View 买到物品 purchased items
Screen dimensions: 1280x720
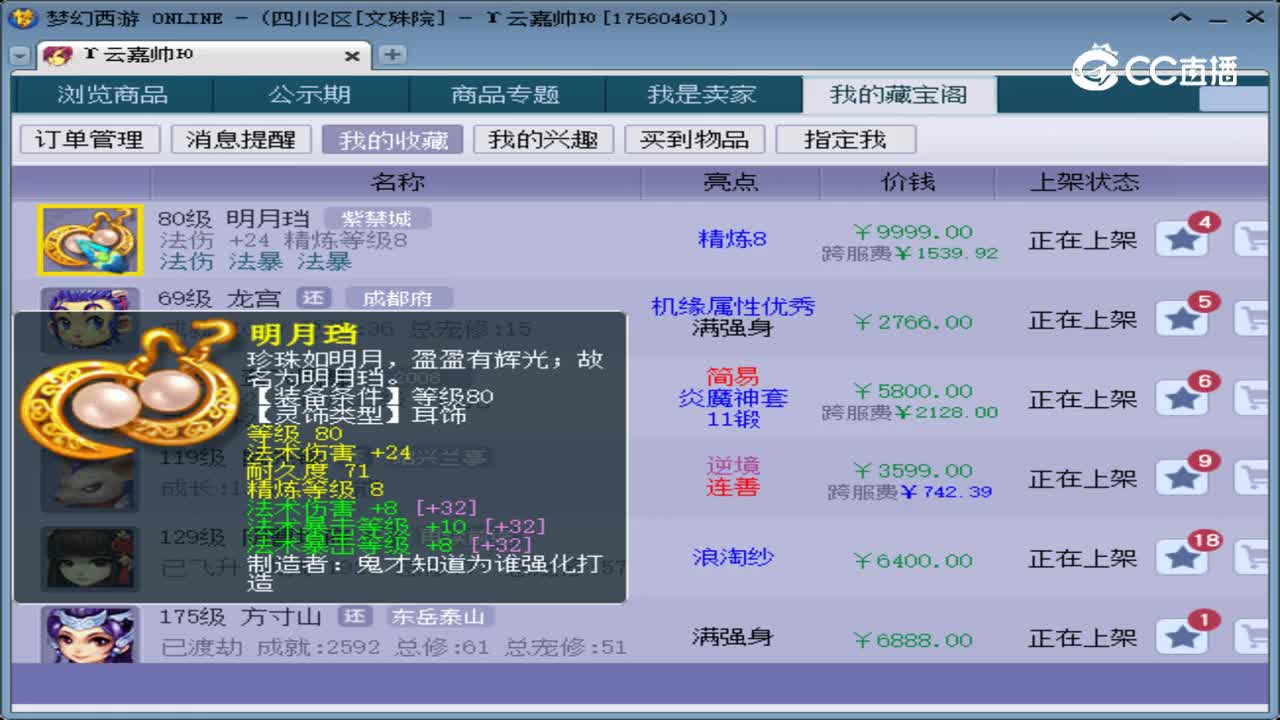[695, 139]
